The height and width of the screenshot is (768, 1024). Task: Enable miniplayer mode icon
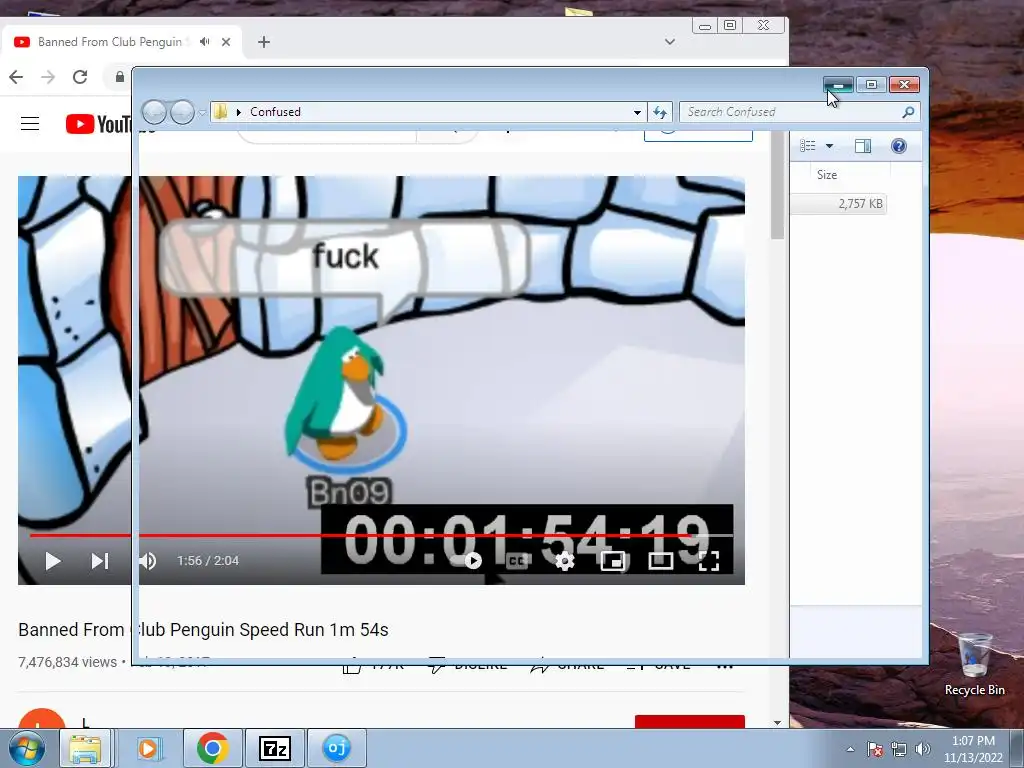[x=613, y=561]
